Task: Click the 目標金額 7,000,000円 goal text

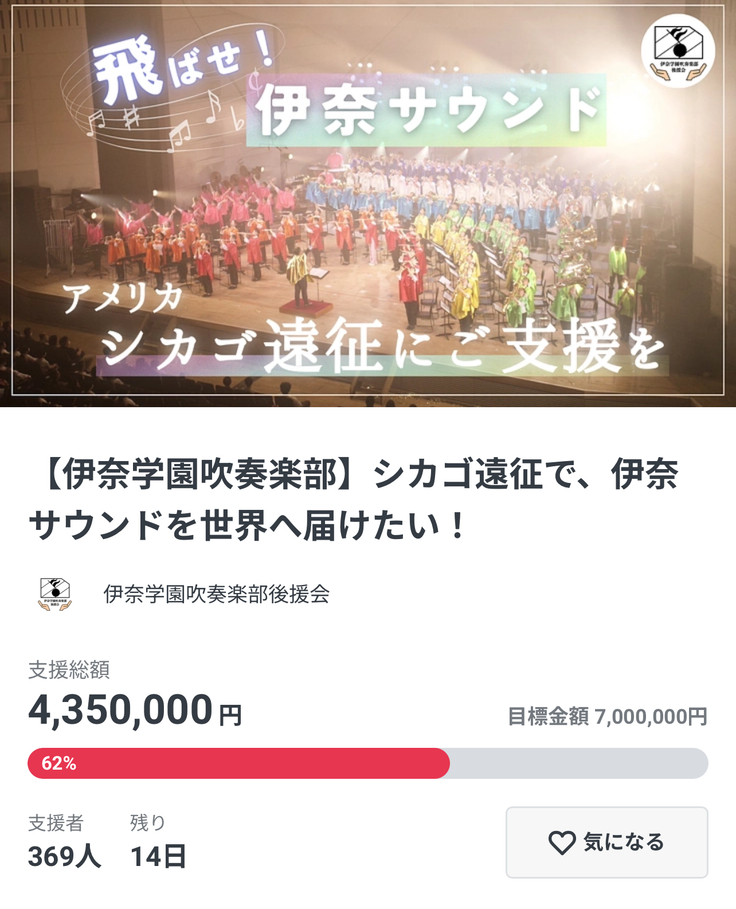Action: tap(607, 716)
